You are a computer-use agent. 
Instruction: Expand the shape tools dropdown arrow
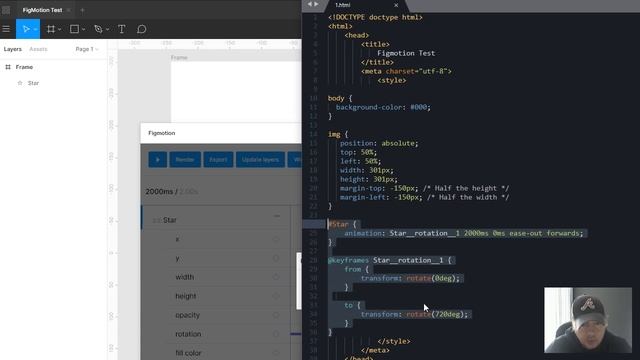click(x=84, y=29)
